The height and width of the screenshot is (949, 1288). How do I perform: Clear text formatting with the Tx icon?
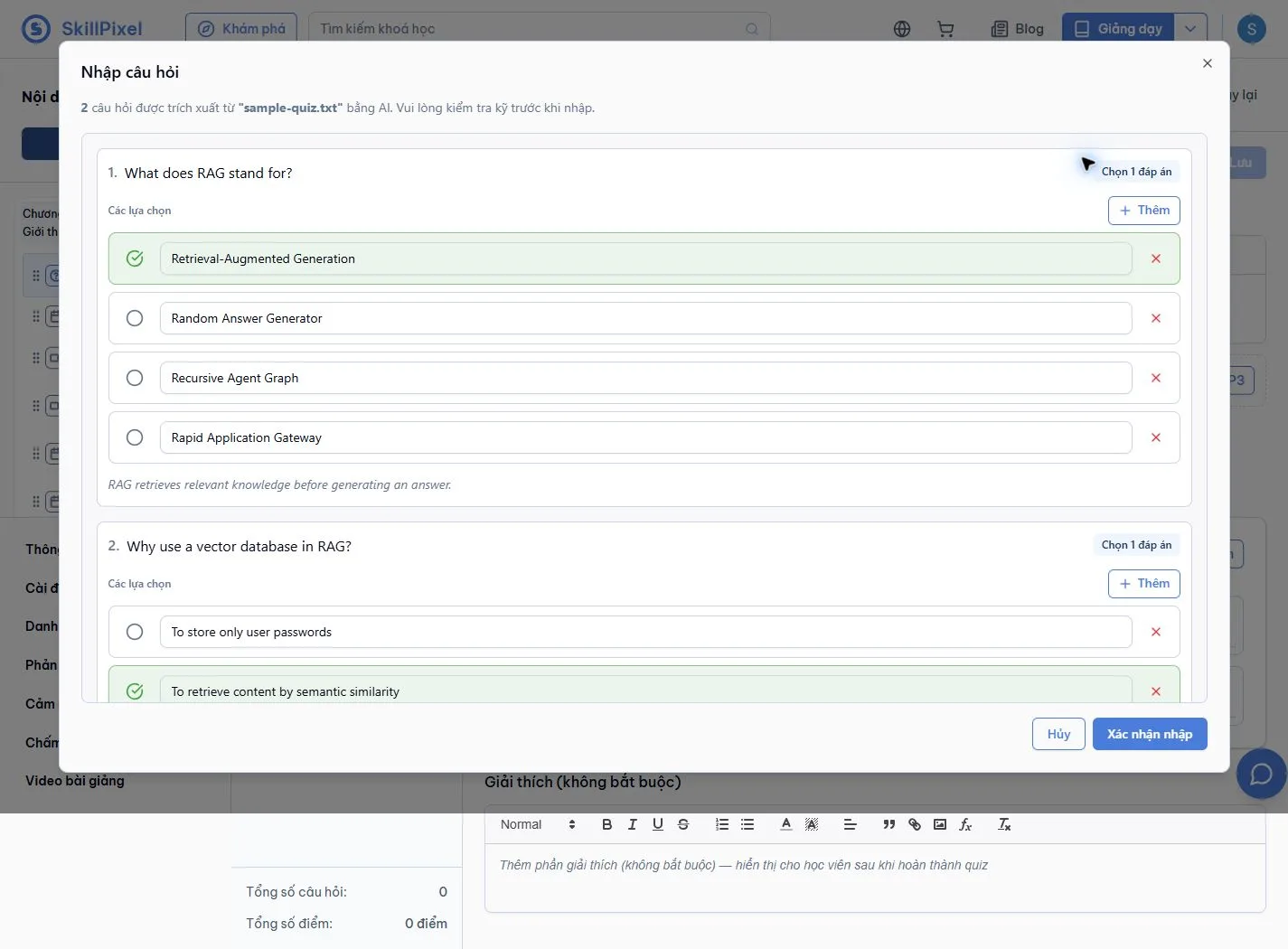coord(1004,824)
